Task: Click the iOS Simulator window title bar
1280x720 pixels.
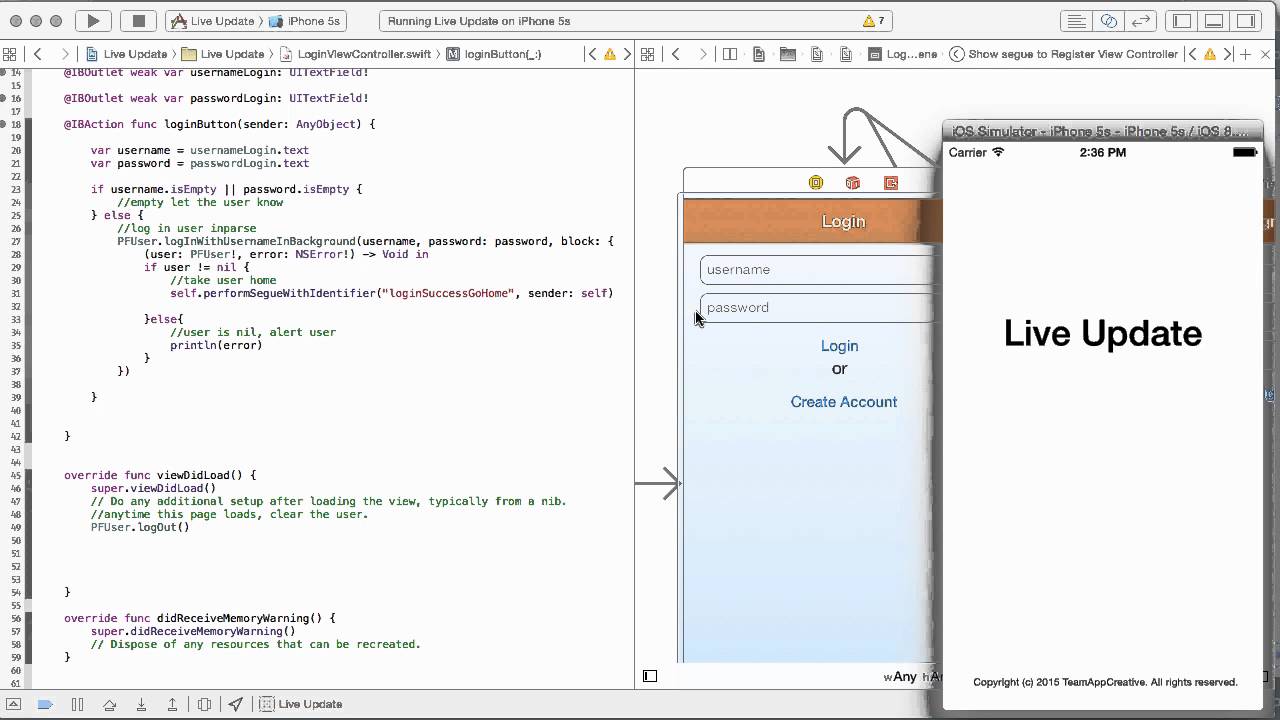Action: [1103, 131]
